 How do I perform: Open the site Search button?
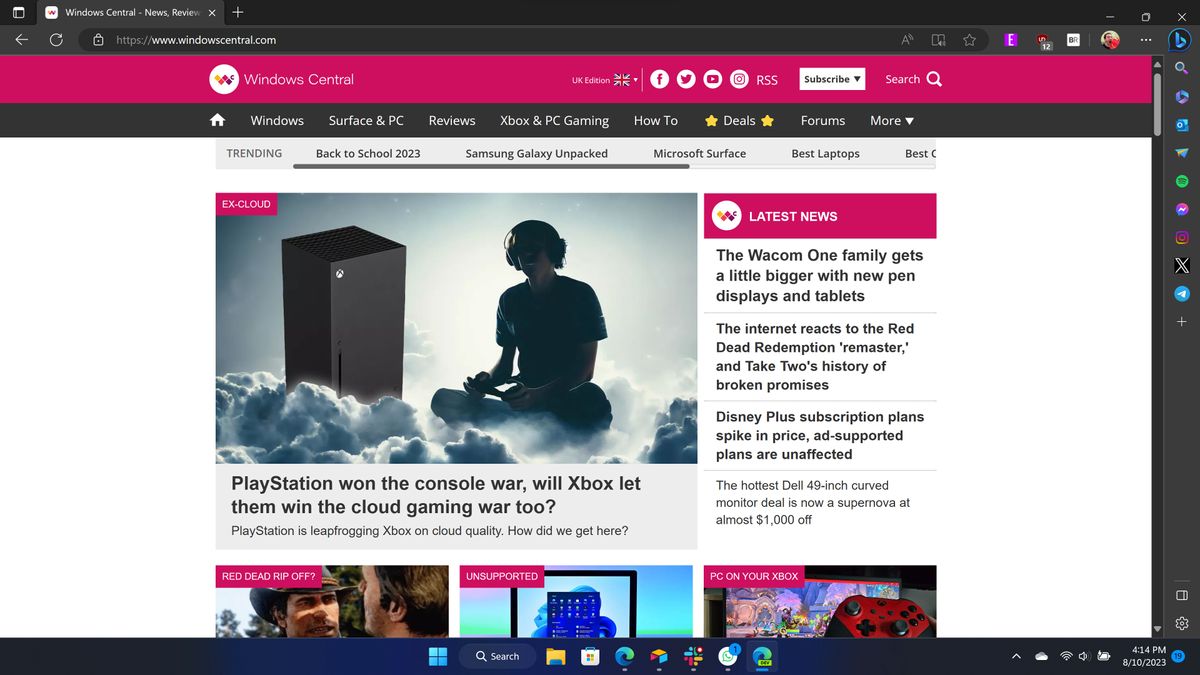(913, 79)
